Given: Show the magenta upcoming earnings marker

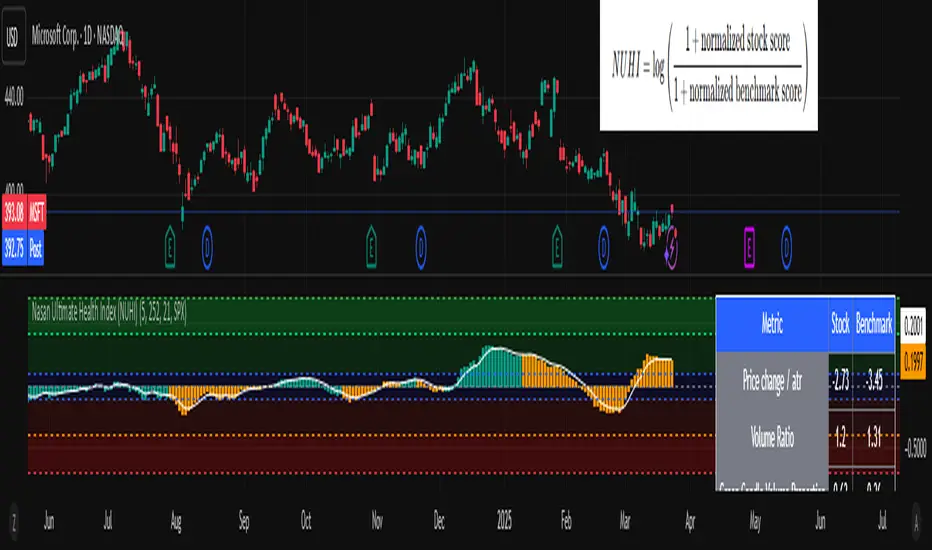Looking at the screenshot, I should pyautogui.click(x=749, y=247).
